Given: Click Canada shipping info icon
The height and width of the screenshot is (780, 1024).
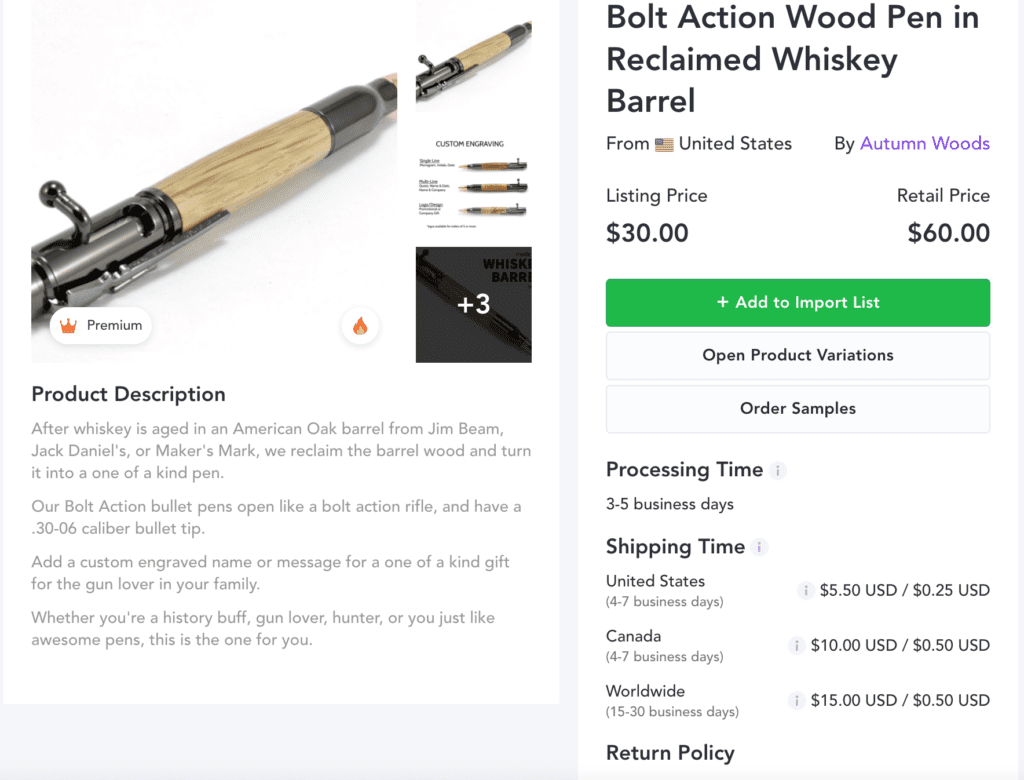Looking at the screenshot, I should click(x=796, y=645).
